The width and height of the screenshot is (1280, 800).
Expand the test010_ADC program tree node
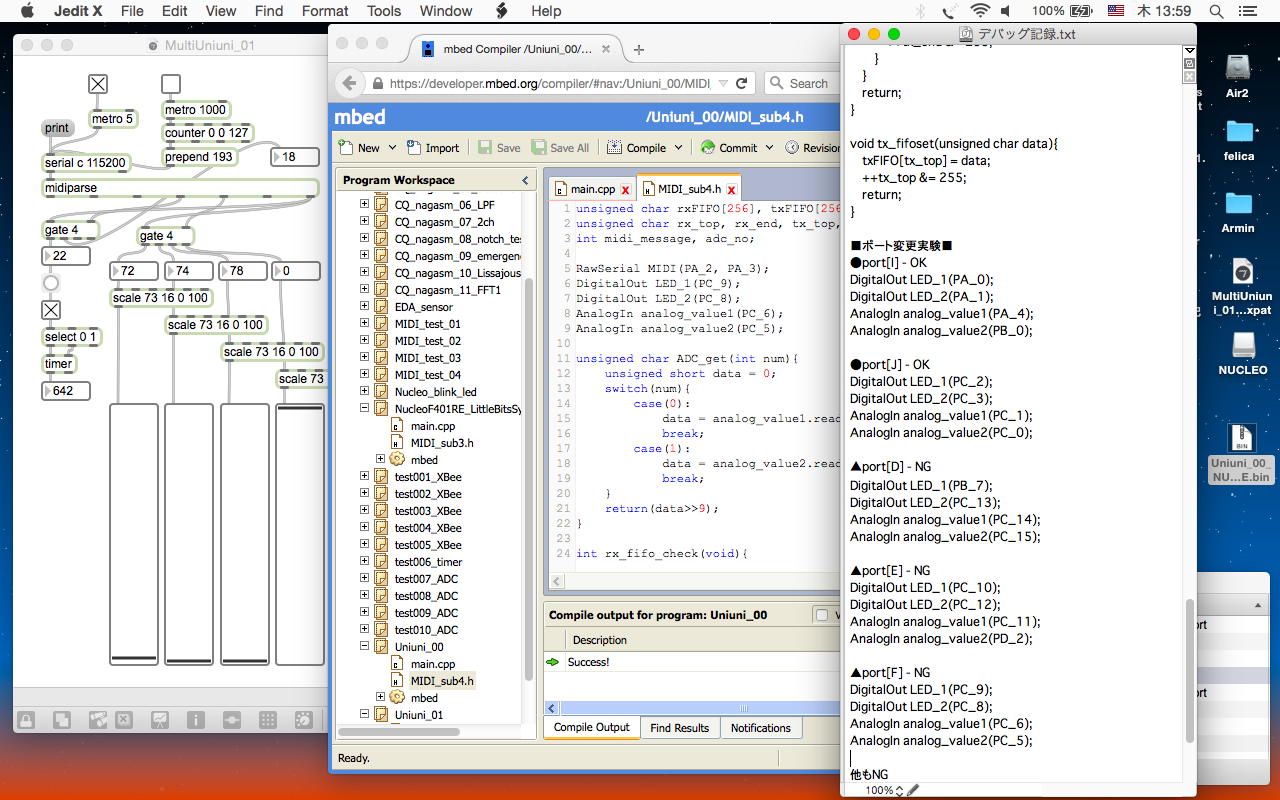[365, 630]
